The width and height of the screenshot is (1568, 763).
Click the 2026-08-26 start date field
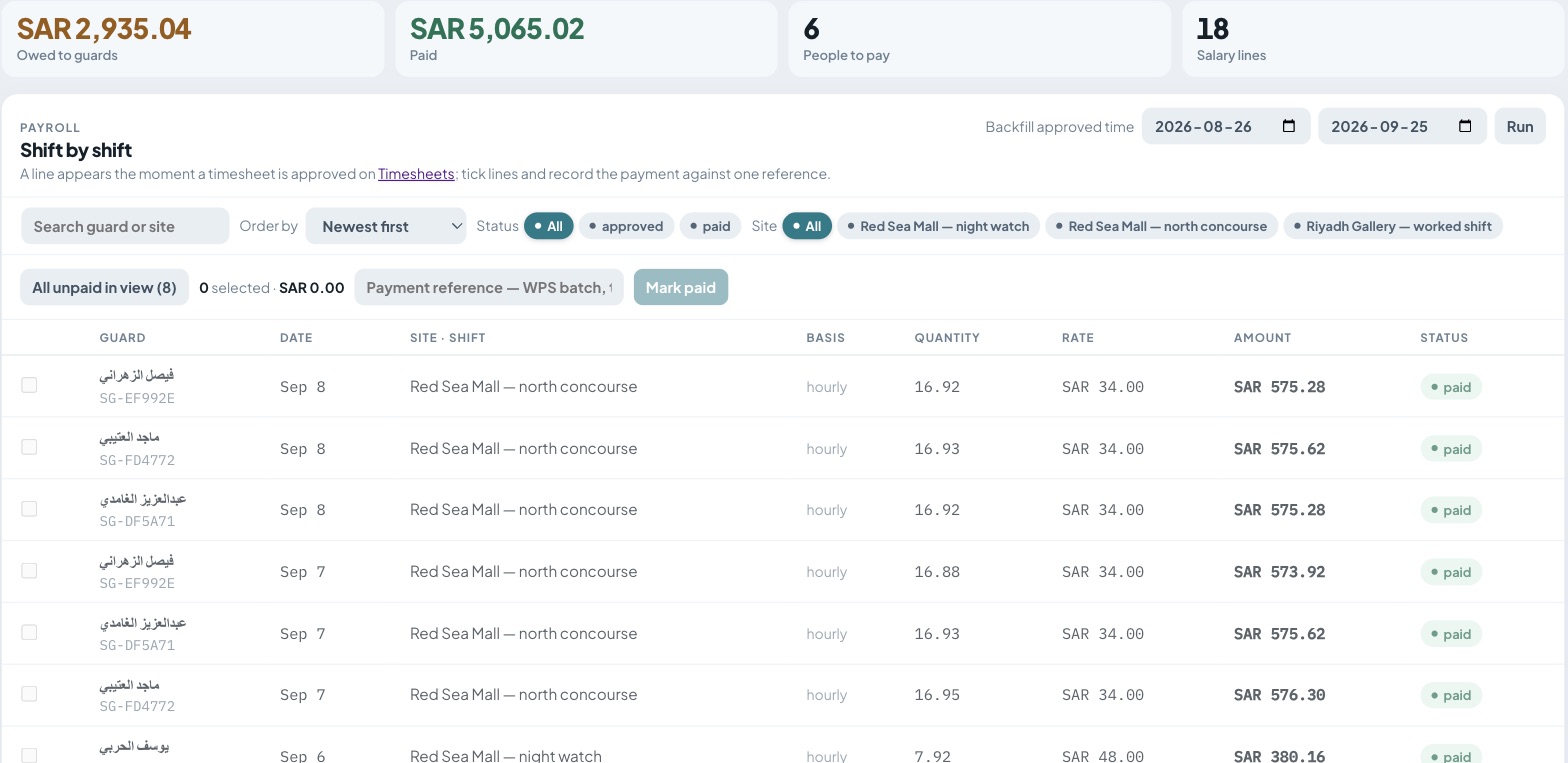(x=1226, y=126)
